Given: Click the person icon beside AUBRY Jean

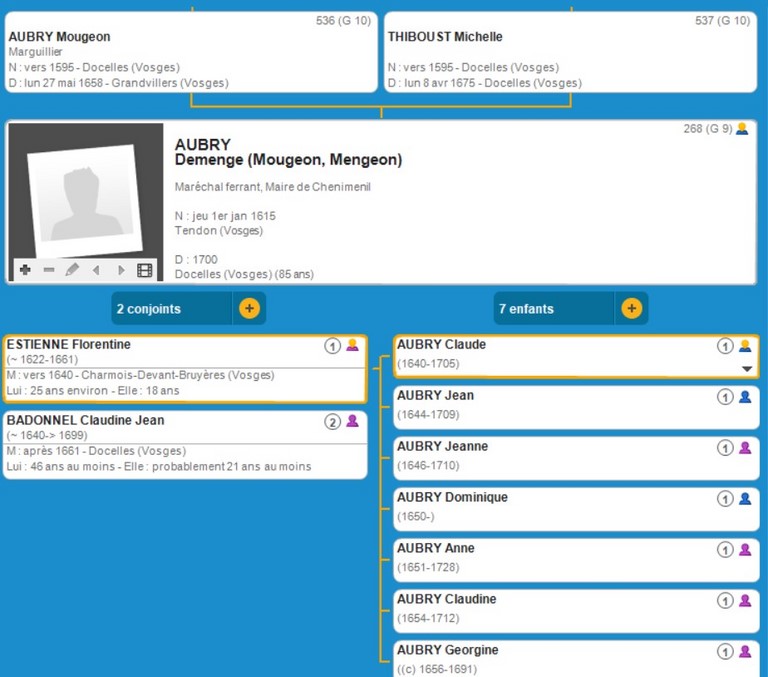Looking at the screenshot, I should pos(744,397).
